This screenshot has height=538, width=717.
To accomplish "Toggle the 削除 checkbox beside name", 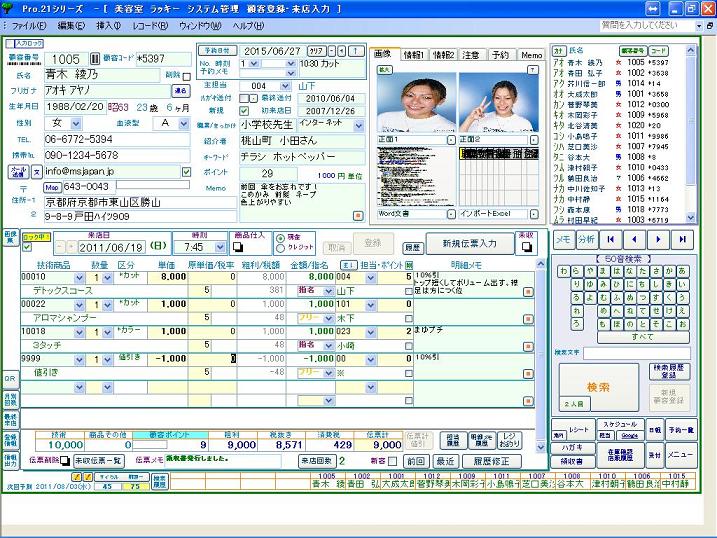I will pos(186,77).
